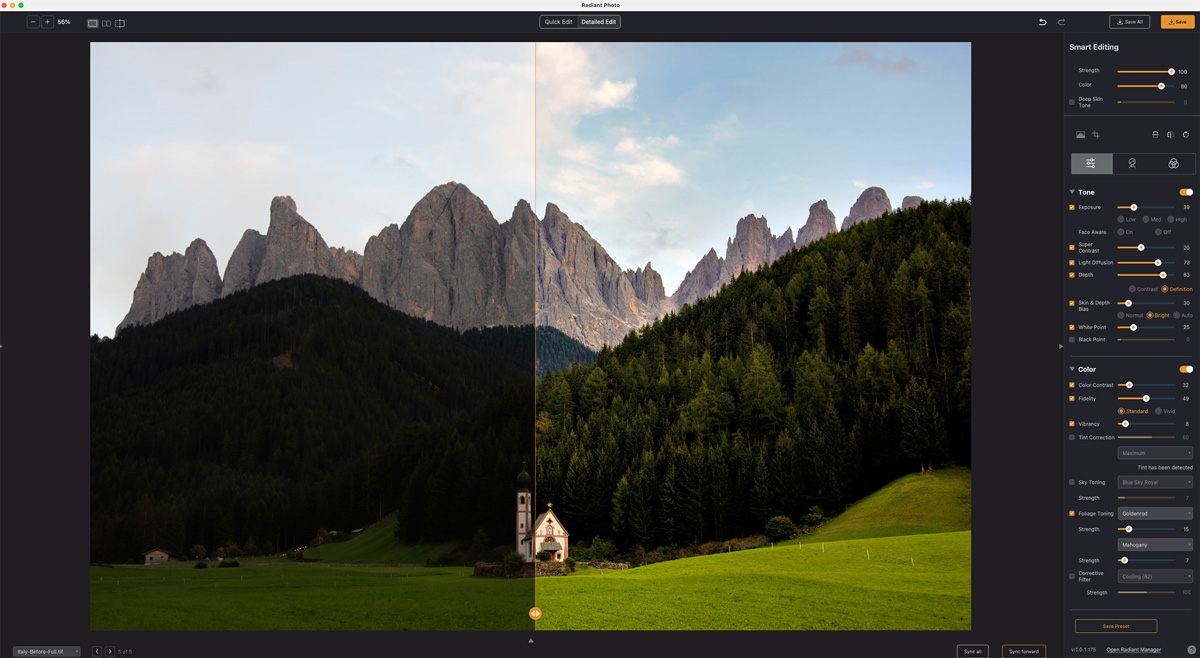Select the single image view mode
This screenshot has width=1200, height=658.
pyautogui.click(x=93, y=23)
